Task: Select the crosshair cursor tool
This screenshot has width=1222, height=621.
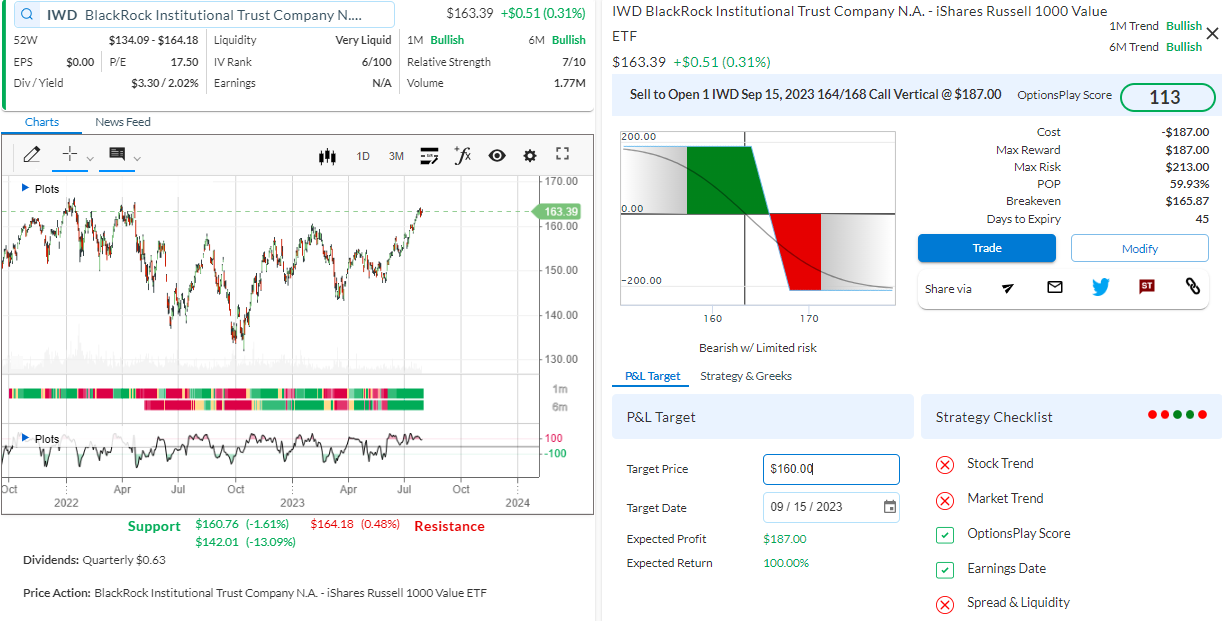Action: 69,154
